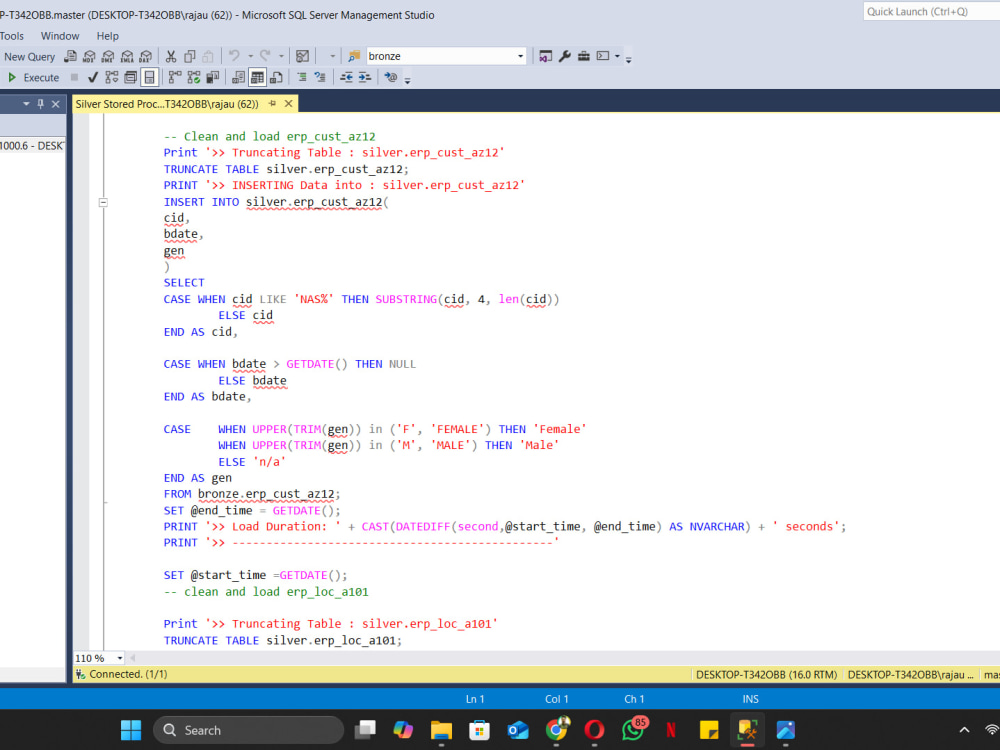
Task: Select the Silver Stored Proc query tab
Action: pyautogui.click(x=167, y=103)
